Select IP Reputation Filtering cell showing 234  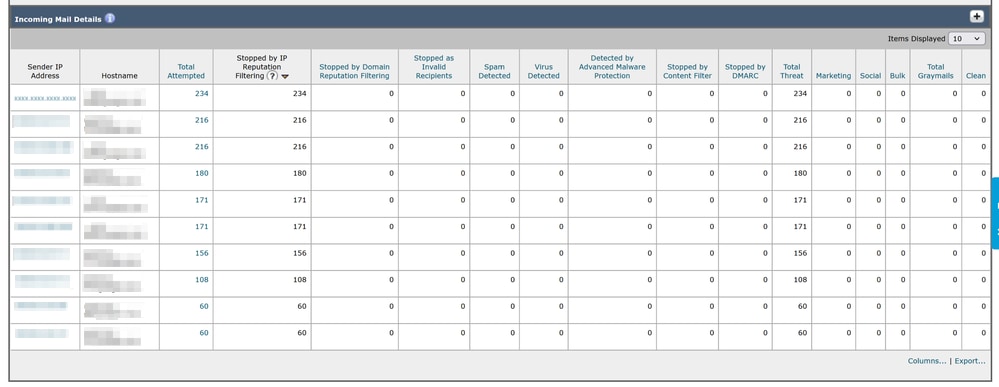[x=262, y=98]
